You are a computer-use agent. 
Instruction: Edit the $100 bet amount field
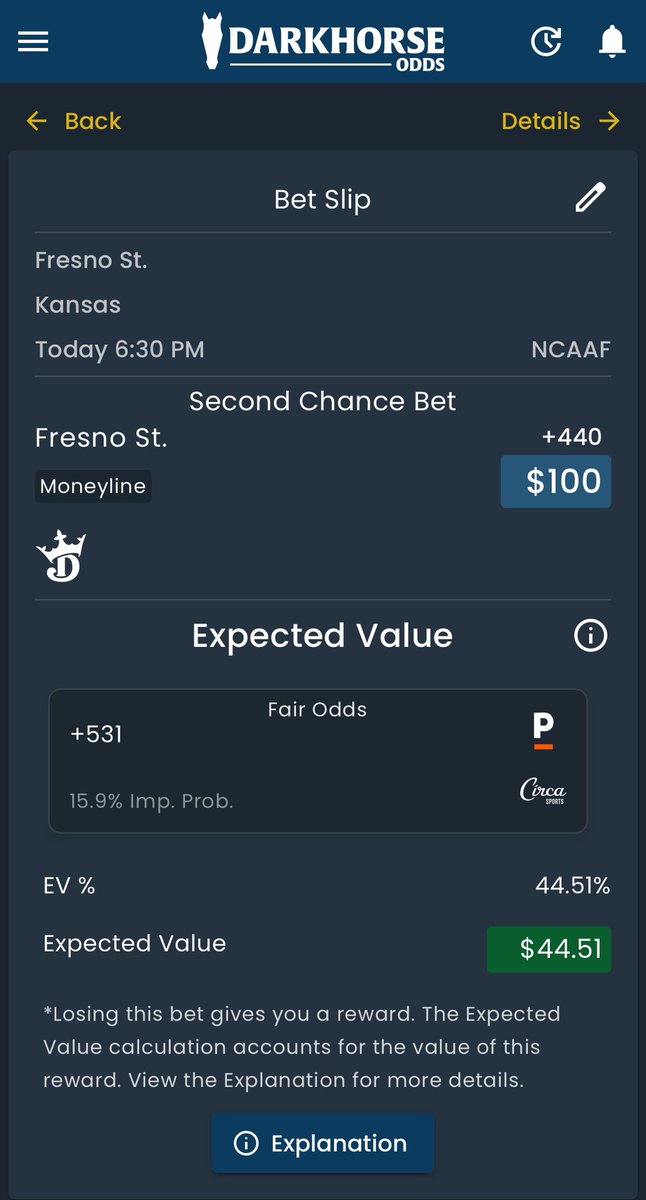click(x=555, y=481)
